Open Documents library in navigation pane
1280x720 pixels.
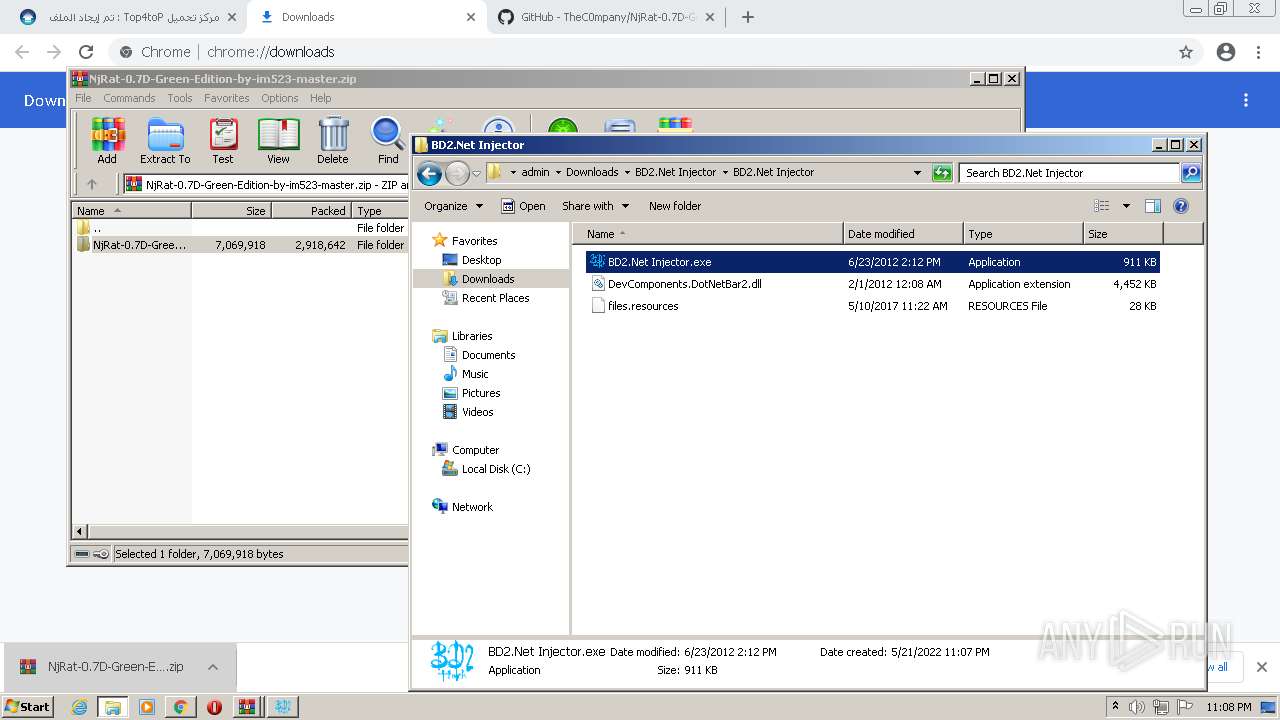(x=488, y=355)
